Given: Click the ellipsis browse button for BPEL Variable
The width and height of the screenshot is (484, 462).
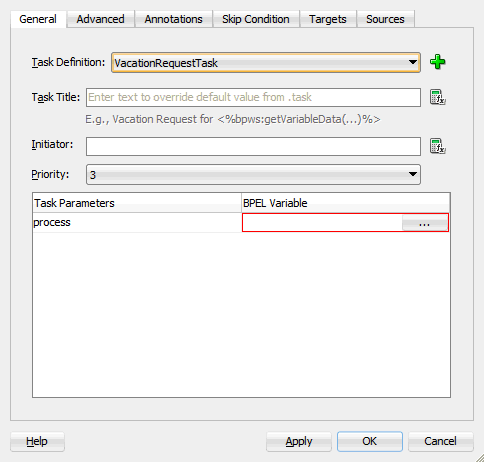Looking at the screenshot, I should 424,223.
